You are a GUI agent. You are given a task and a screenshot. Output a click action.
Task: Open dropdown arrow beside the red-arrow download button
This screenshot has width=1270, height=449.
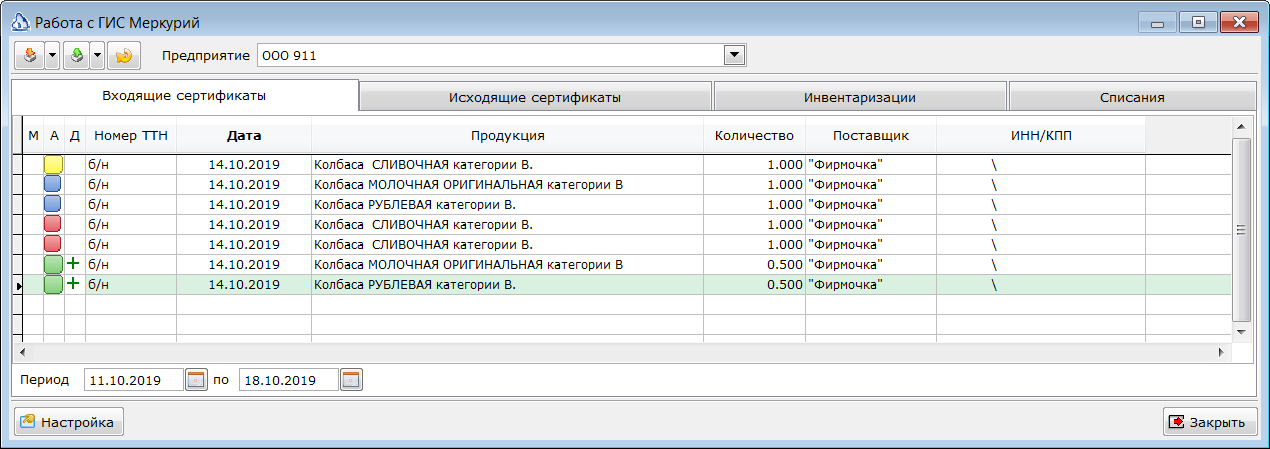52,56
